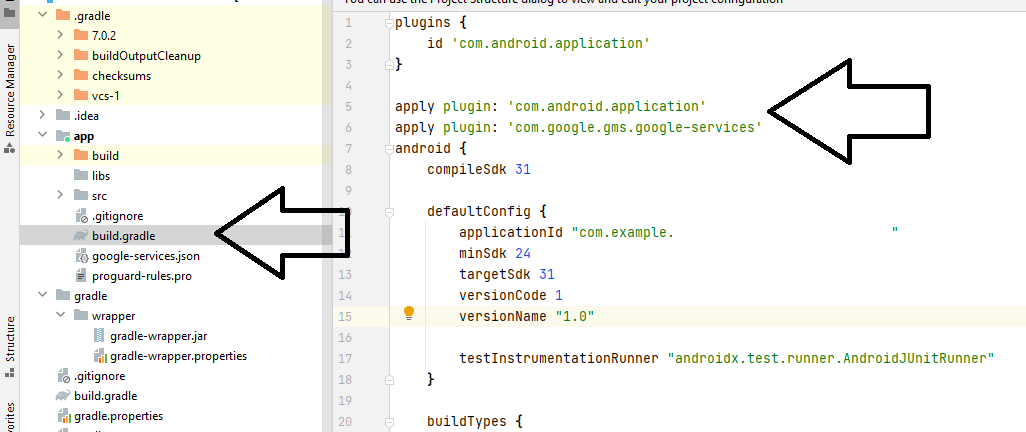Expand the vcs-1 folder chevron
The height and width of the screenshot is (432, 1026).
coord(60,96)
